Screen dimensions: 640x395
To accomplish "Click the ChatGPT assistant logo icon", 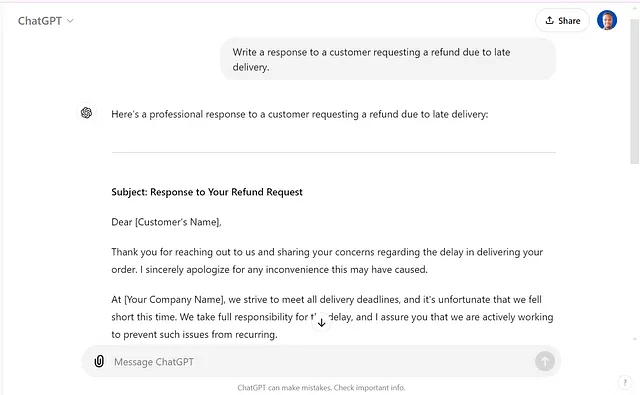I will coord(86,113).
